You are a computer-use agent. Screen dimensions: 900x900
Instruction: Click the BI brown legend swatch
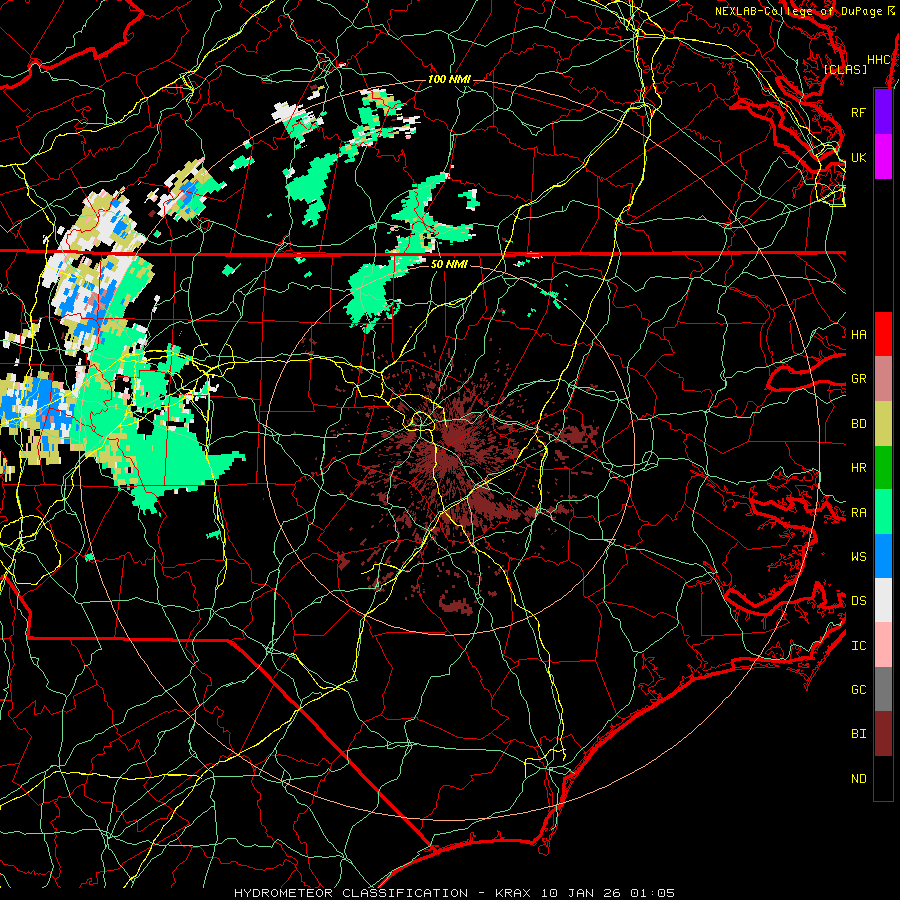click(883, 734)
